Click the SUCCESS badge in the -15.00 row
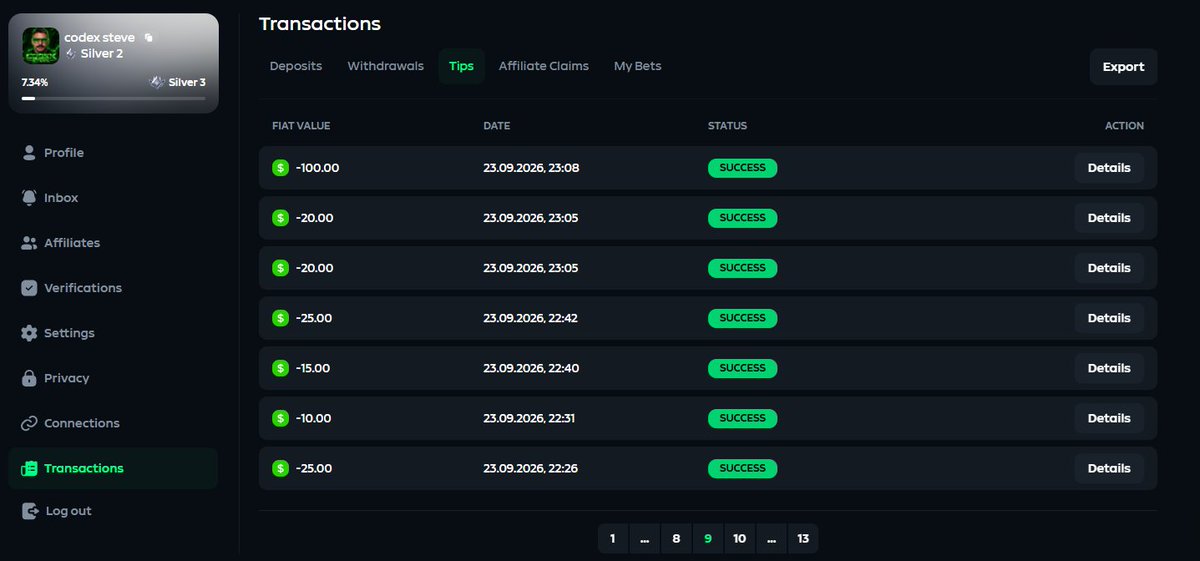1200x561 pixels. click(742, 368)
